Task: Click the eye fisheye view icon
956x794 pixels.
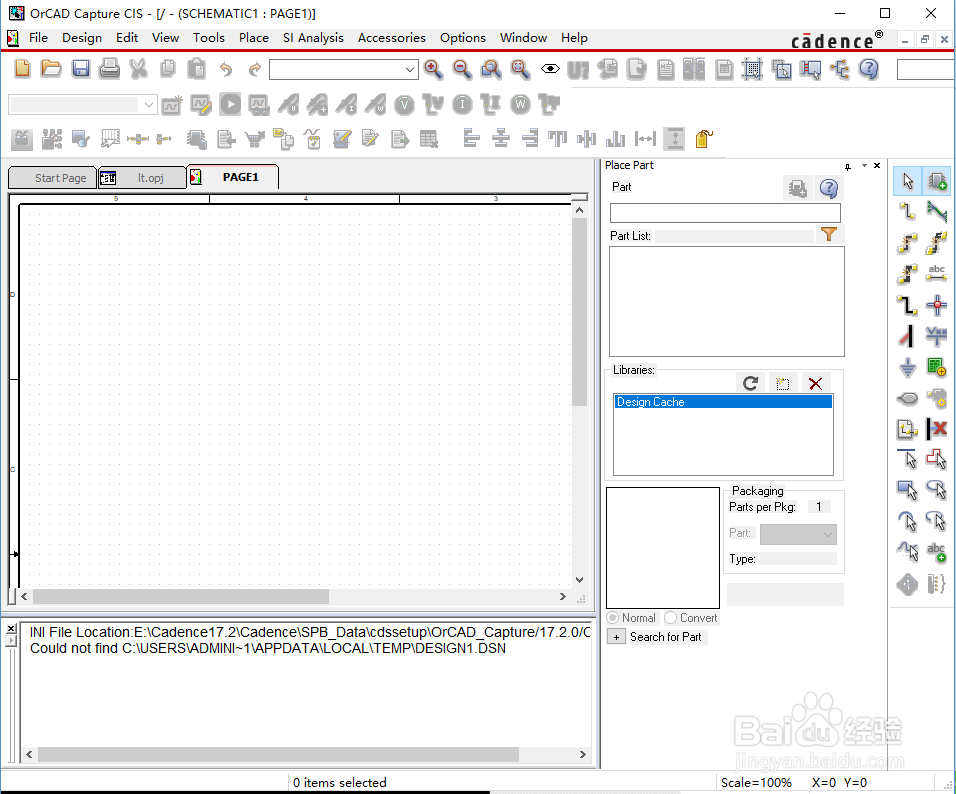Action: pyautogui.click(x=550, y=69)
